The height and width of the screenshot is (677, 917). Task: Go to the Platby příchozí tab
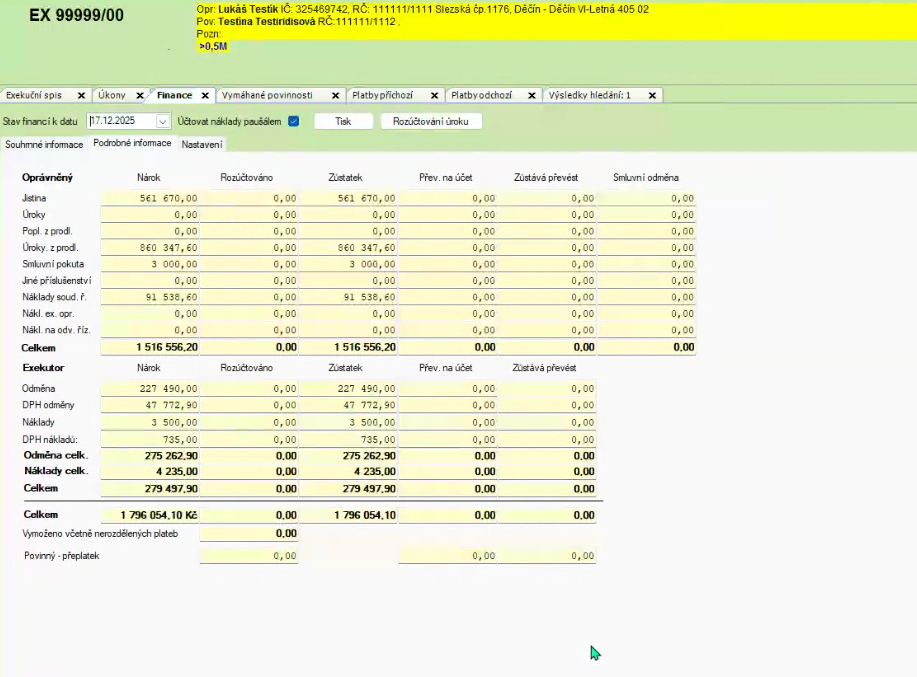coord(384,95)
